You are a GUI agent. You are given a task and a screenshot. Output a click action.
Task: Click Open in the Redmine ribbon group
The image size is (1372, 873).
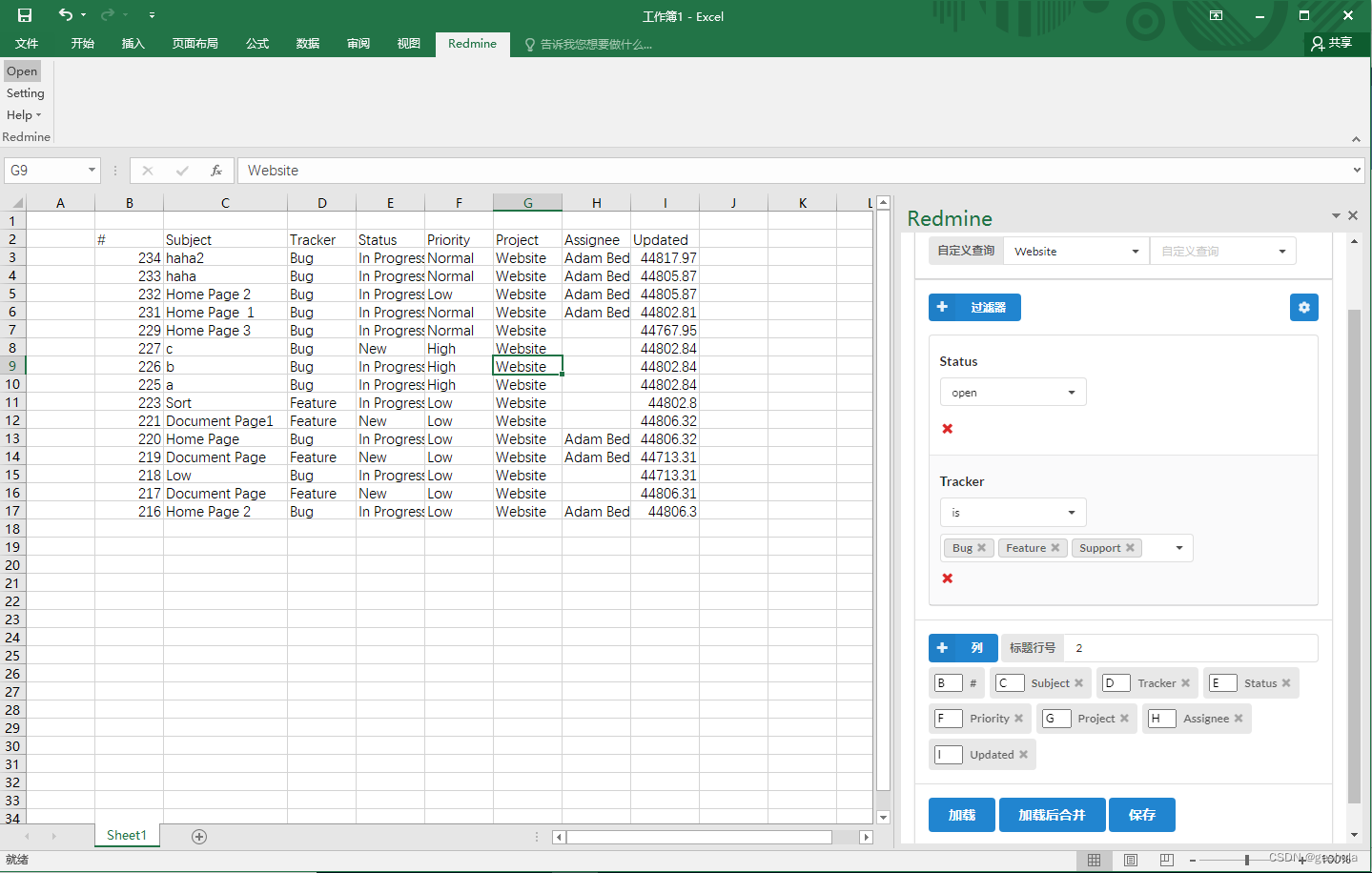pyautogui.click(x=22, y=71)
